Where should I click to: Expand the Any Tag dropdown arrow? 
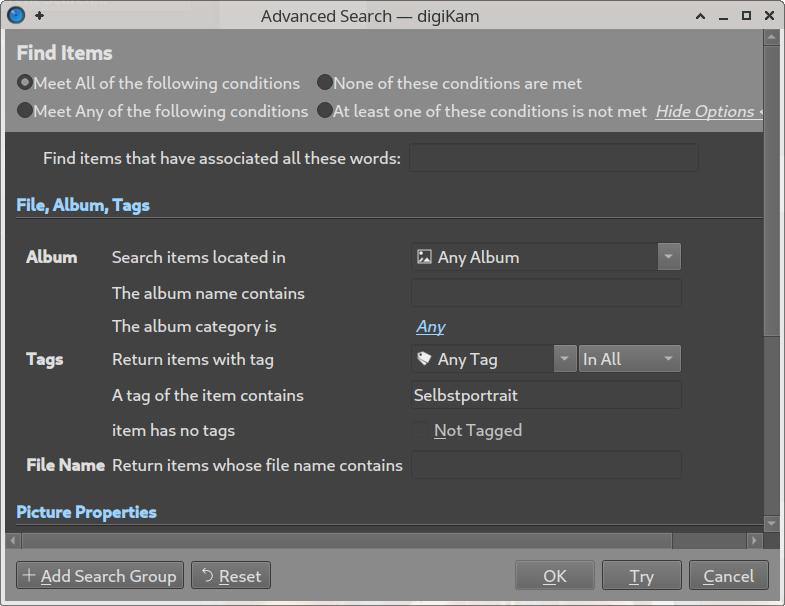(565, 359)
